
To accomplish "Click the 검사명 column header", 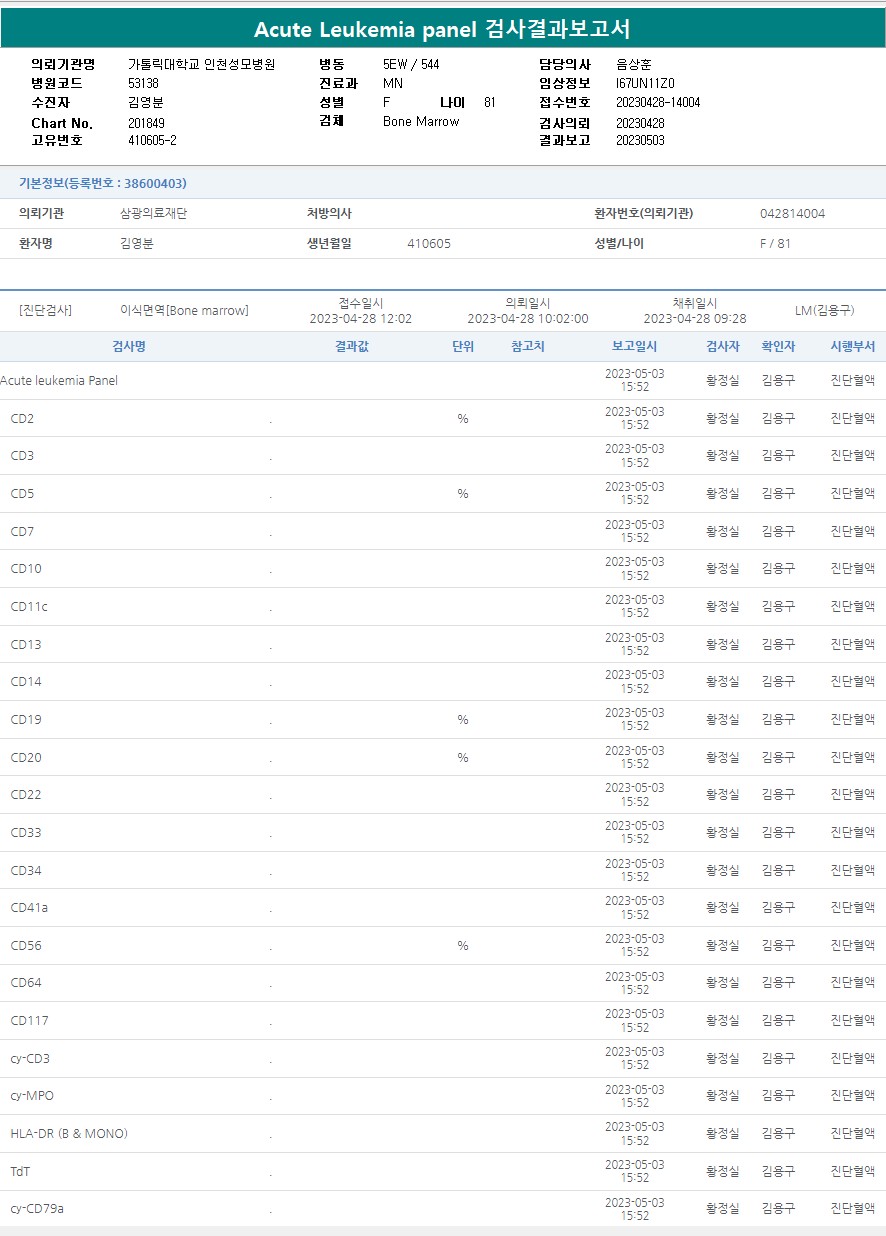I will [128, 346].
